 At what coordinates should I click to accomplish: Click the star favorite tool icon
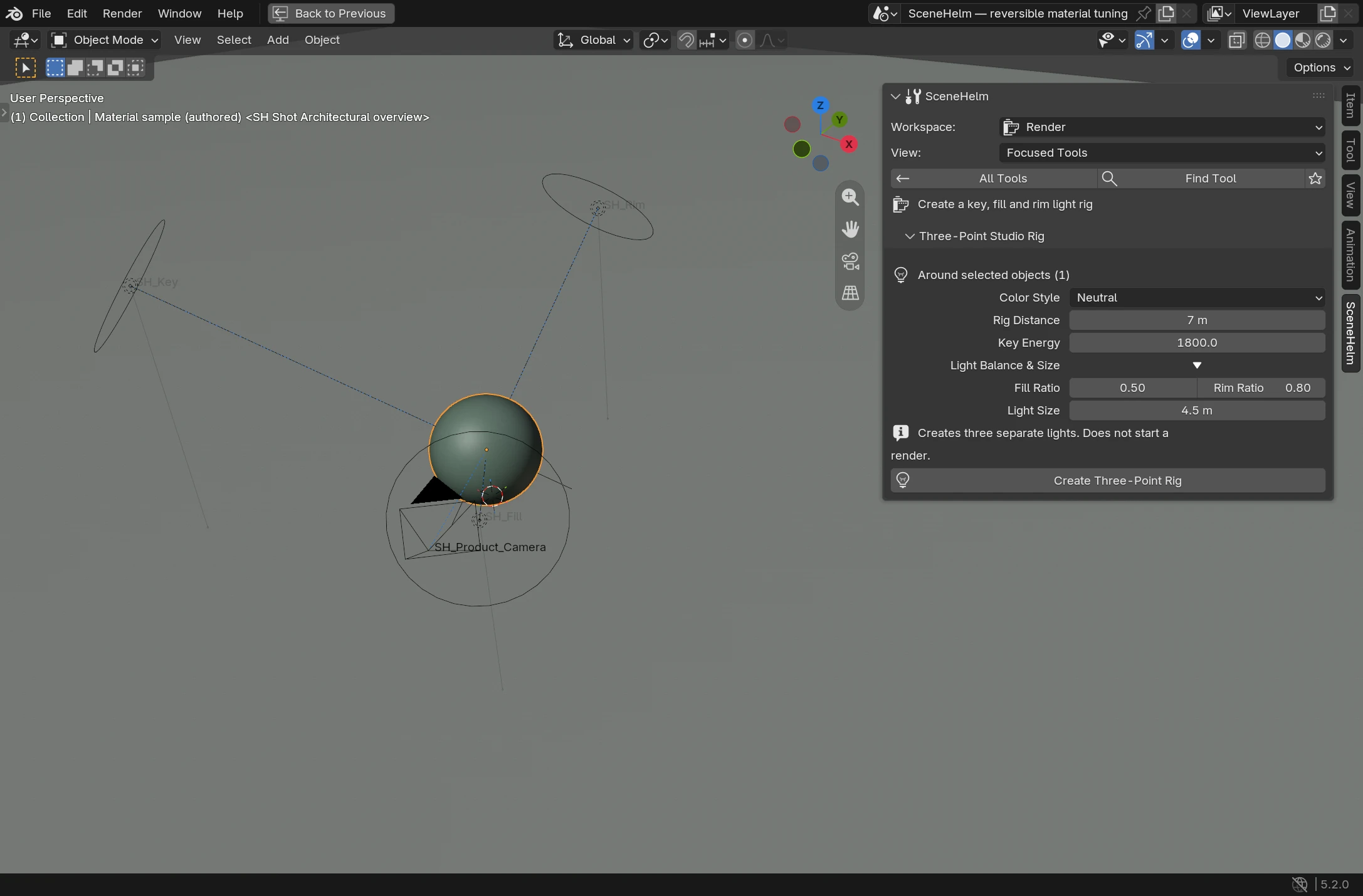click(x=1315, y=179)
